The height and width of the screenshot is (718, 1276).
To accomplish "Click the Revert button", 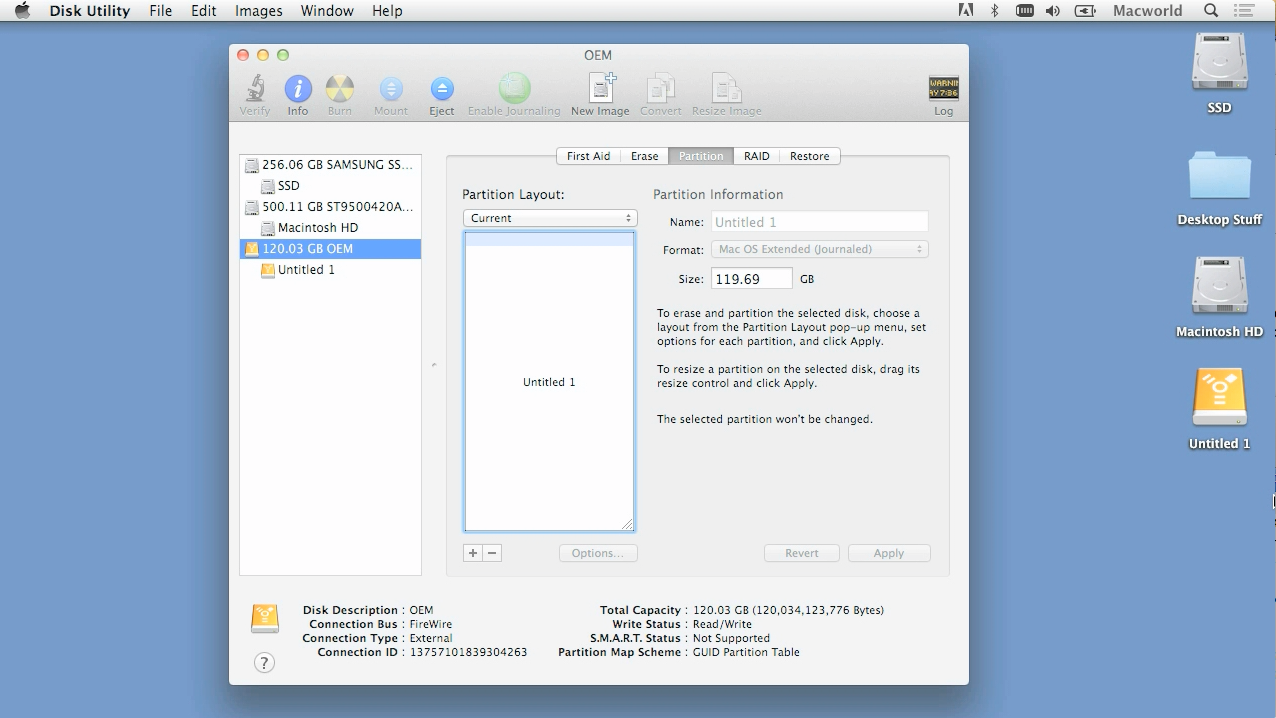I will click(x=802, y=553).
